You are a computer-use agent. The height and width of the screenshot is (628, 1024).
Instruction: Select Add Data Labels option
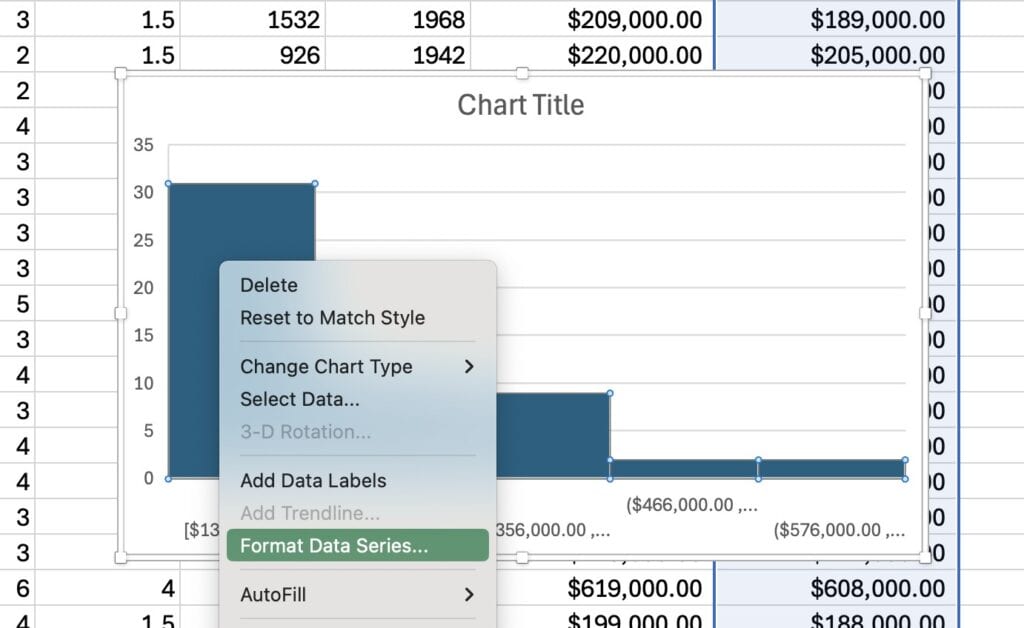(313, 480)
